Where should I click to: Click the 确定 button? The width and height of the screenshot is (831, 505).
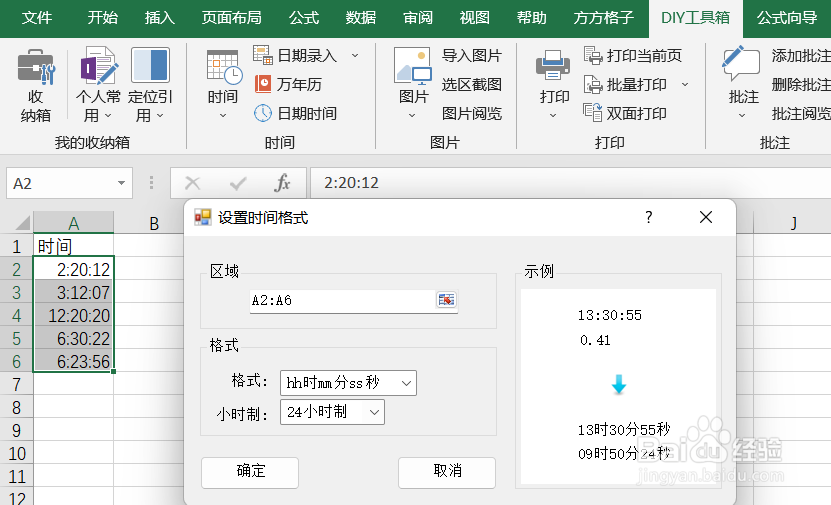[x=250, y=471]
